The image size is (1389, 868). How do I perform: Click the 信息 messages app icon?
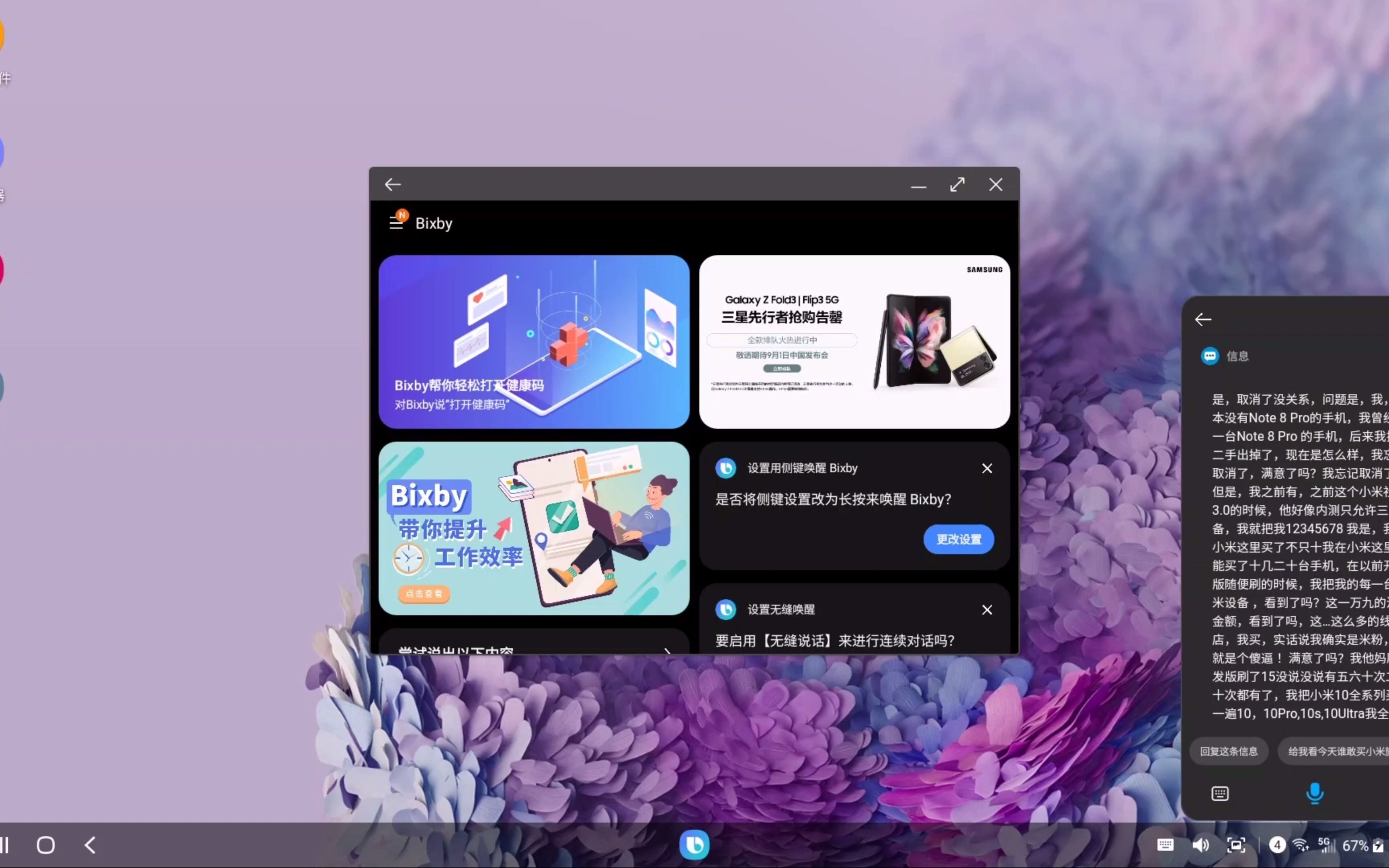[x=1210, y=356]
